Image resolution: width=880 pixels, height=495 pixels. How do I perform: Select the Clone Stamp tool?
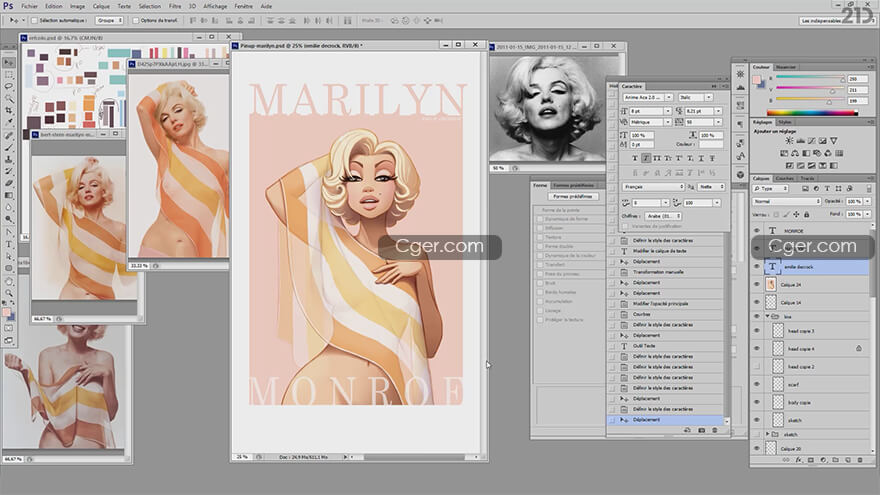coord(8,159)
